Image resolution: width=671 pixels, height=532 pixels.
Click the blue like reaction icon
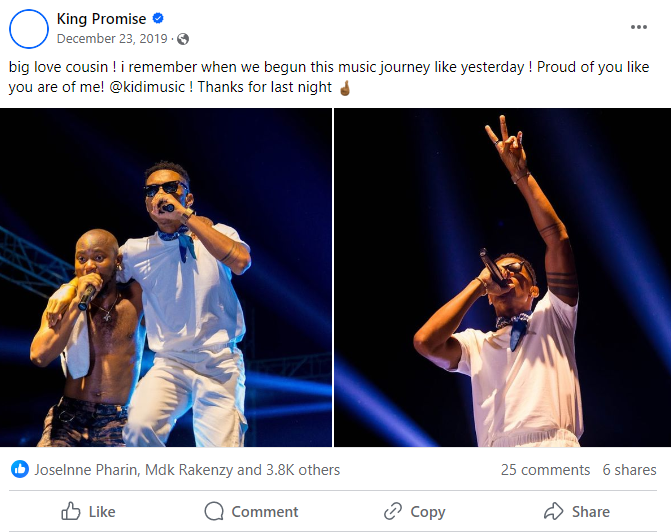[19, 469]
